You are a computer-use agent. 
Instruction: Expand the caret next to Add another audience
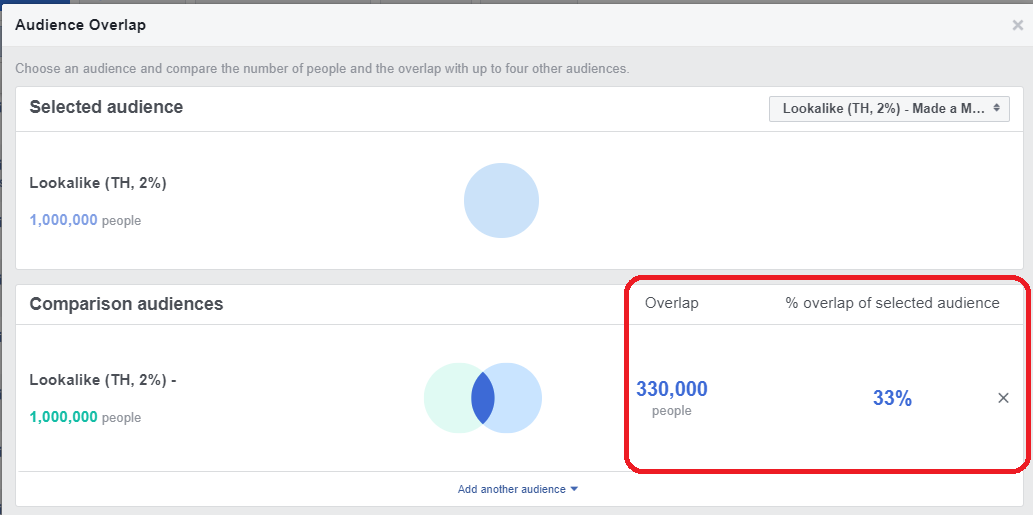574,489
